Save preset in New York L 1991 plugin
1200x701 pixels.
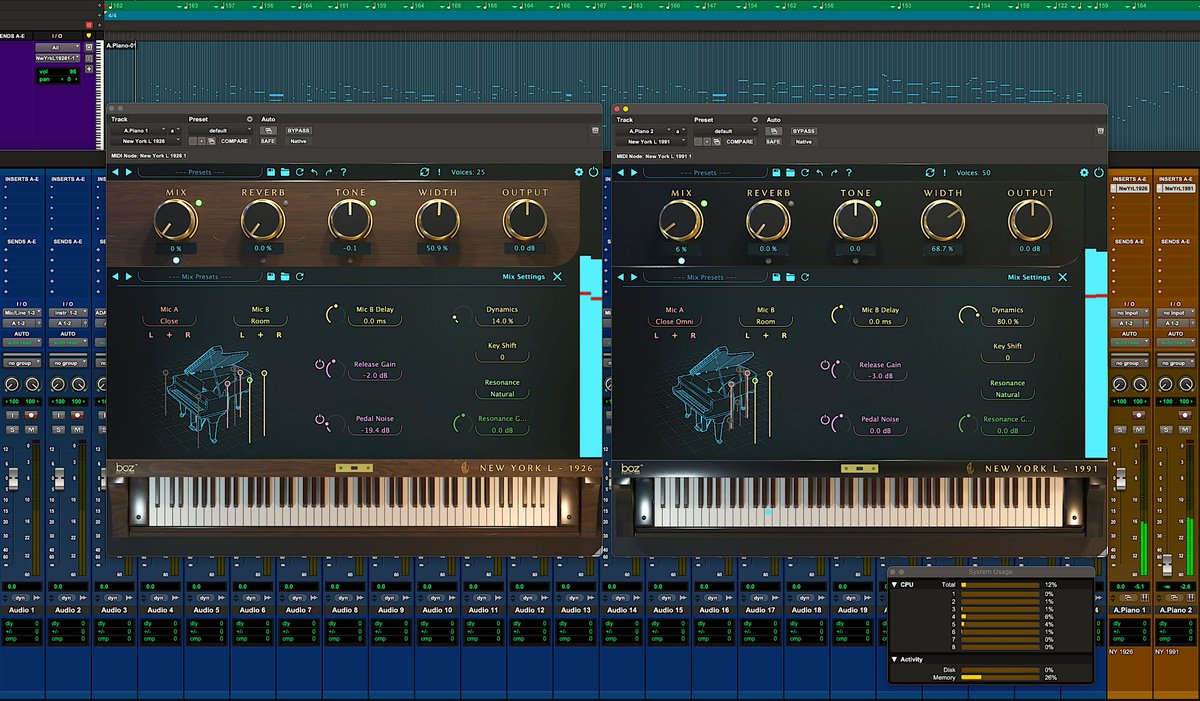point(776,172)
